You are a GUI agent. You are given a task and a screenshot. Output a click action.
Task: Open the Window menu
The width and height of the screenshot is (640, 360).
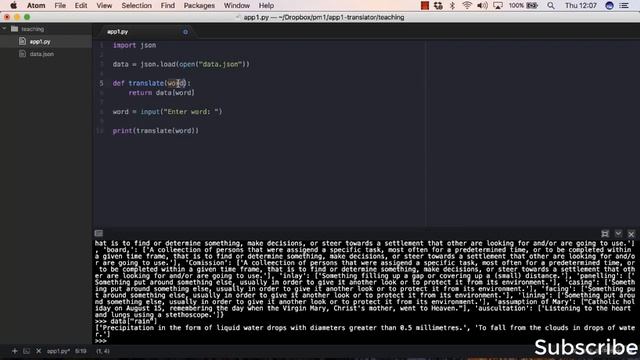tap(237, 6)
